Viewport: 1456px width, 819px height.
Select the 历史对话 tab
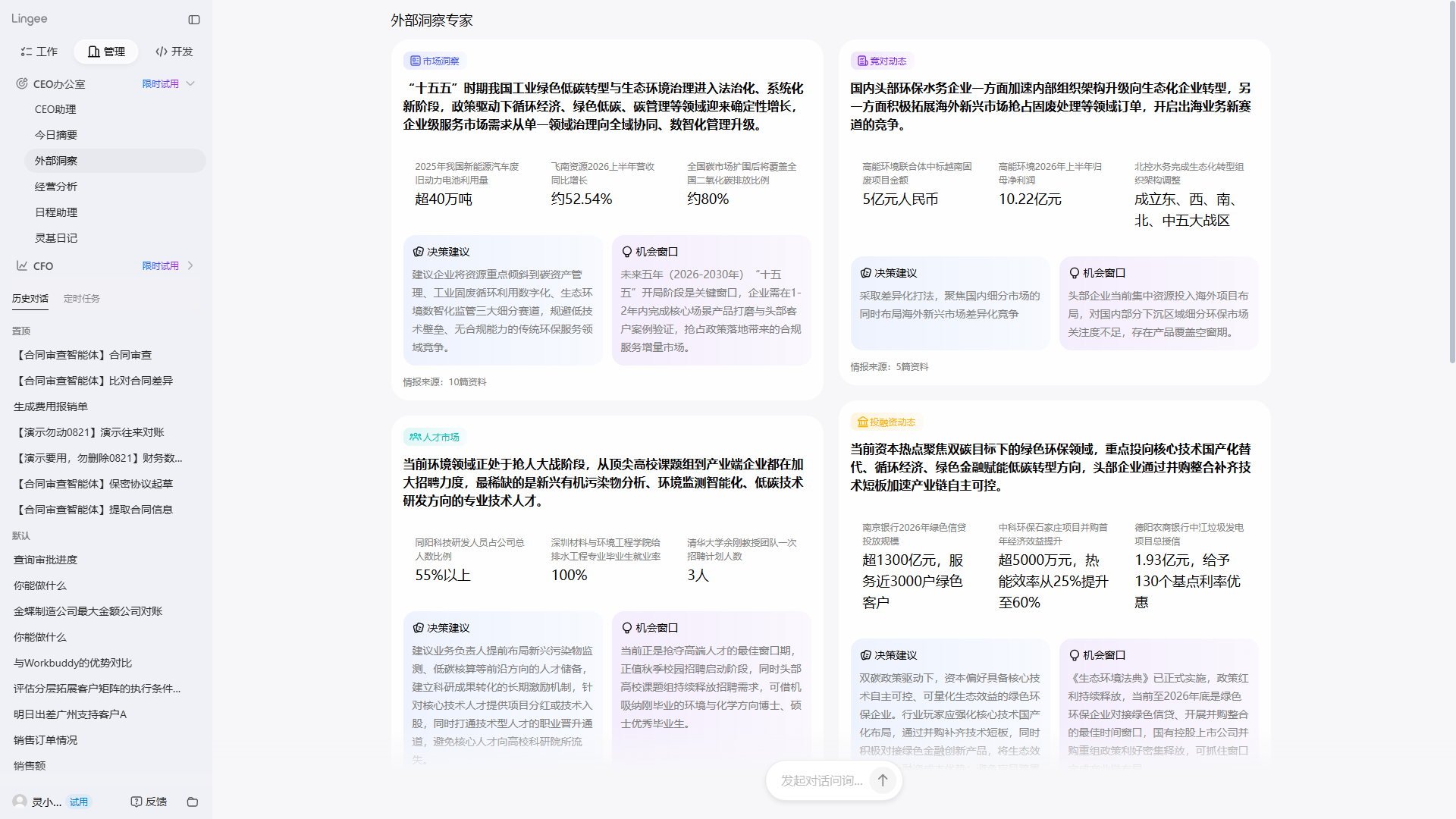(30, 299)
